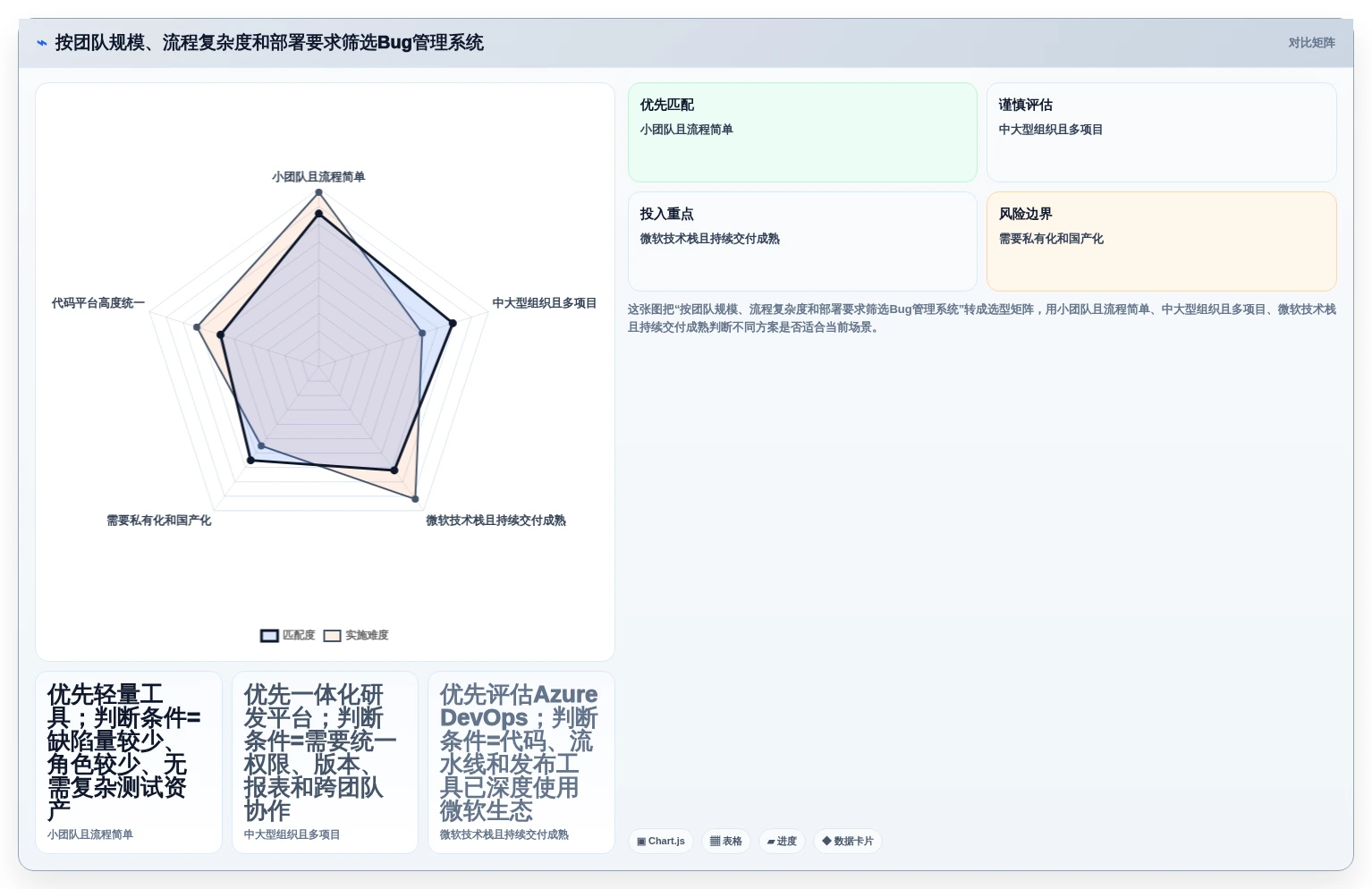Click the 实施难度 orange legend swatch
This screenshot has width=1372, height=889.
point(333,636)
